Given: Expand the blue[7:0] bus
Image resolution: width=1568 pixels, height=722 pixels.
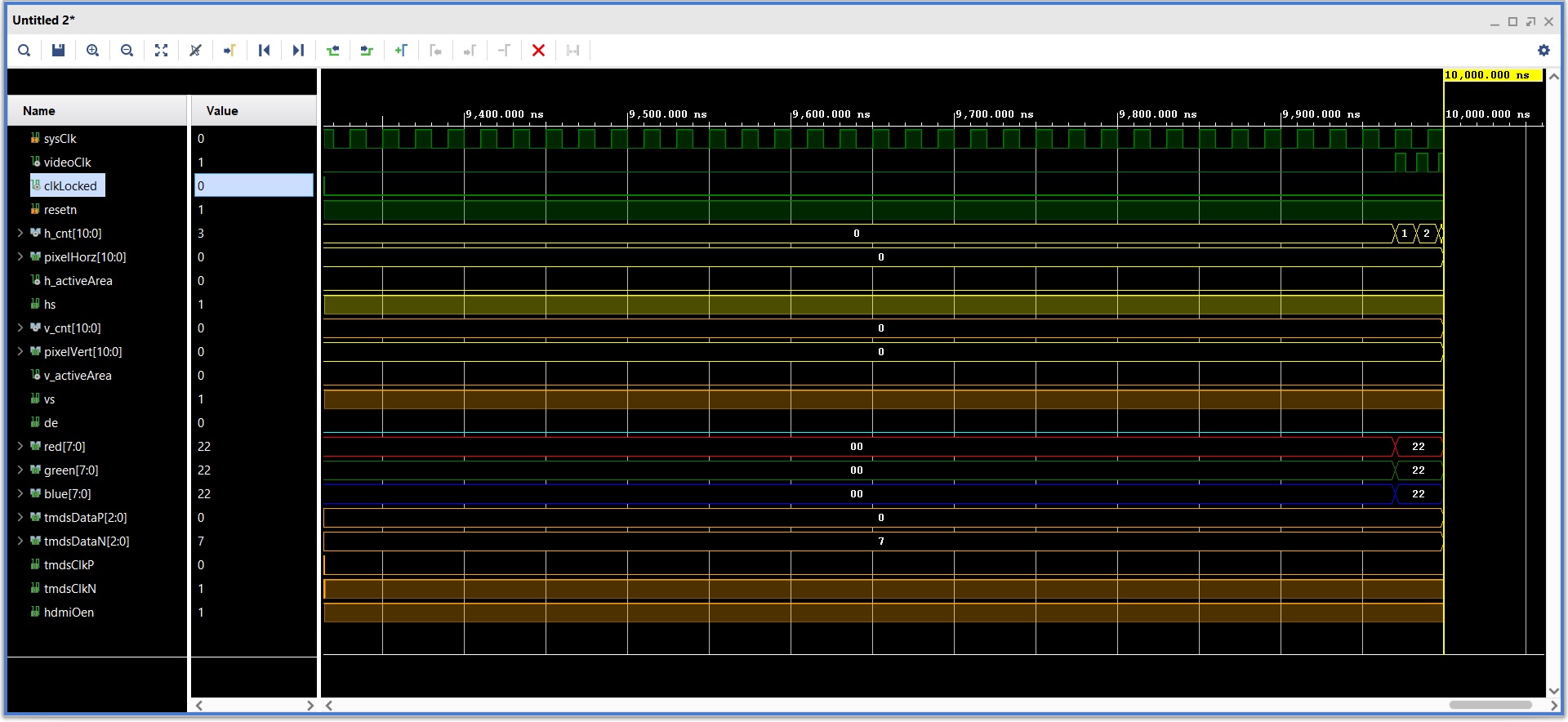Looking at the screenshot, I should coord(20,494).
